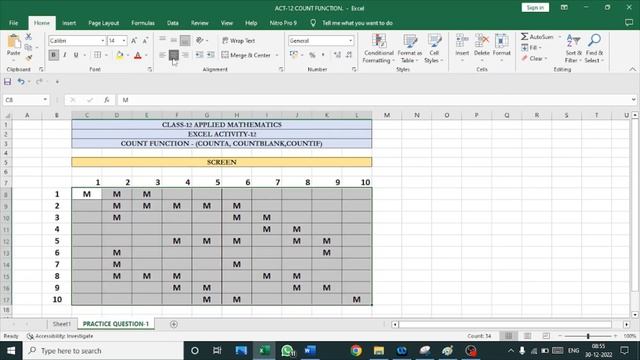The image size is (640, 360).
Task: Switch to Page Break Preview view
Action: (x=546, y=336)
